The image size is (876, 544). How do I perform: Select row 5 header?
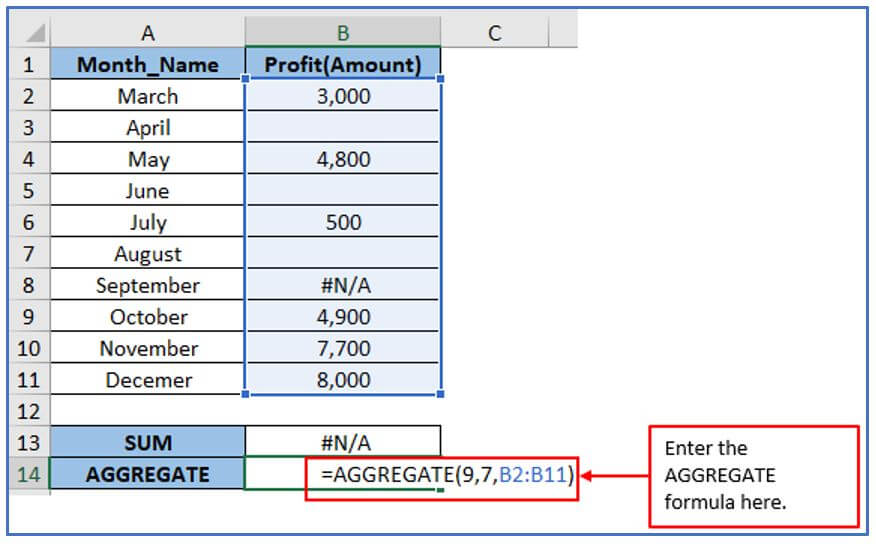29,190
